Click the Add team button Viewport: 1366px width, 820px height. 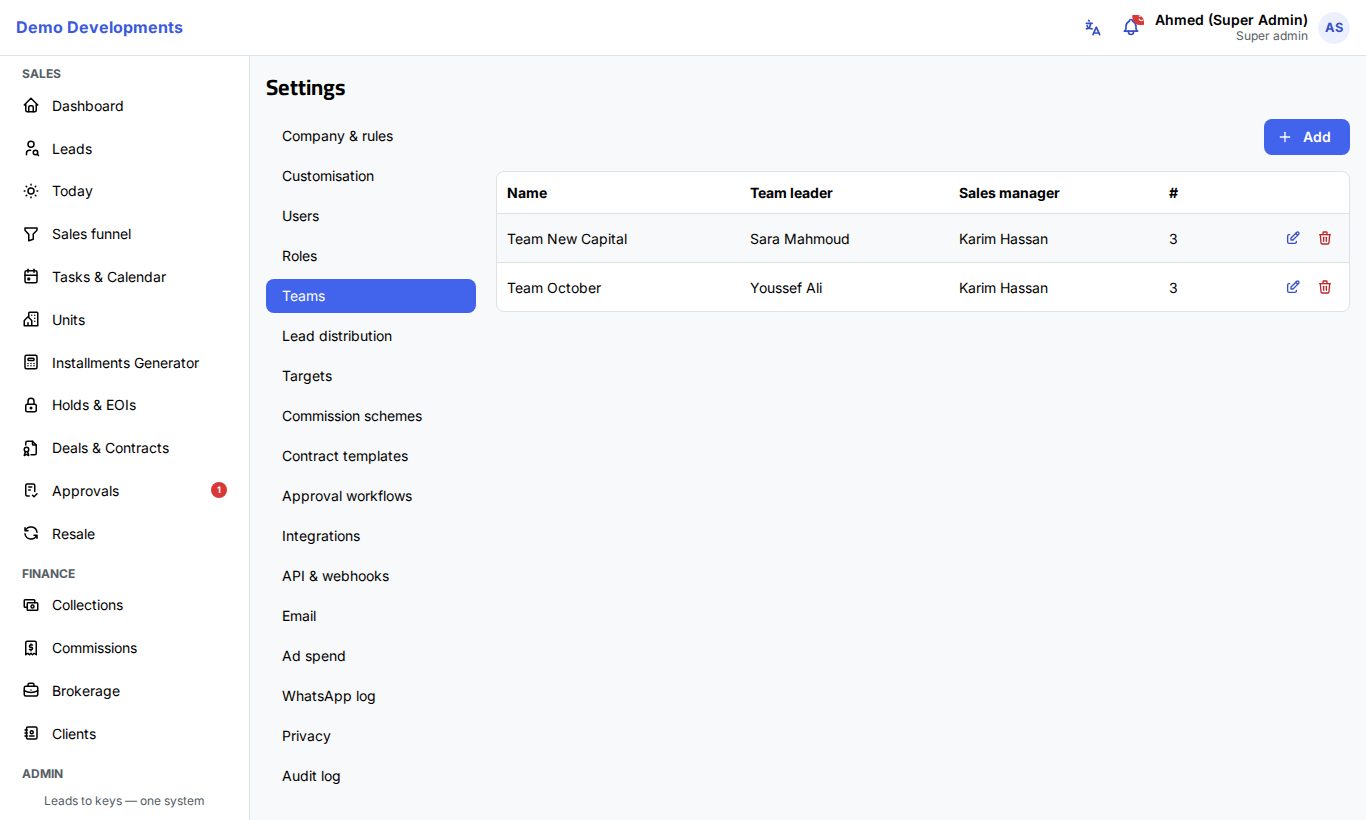pos(1306,137)
